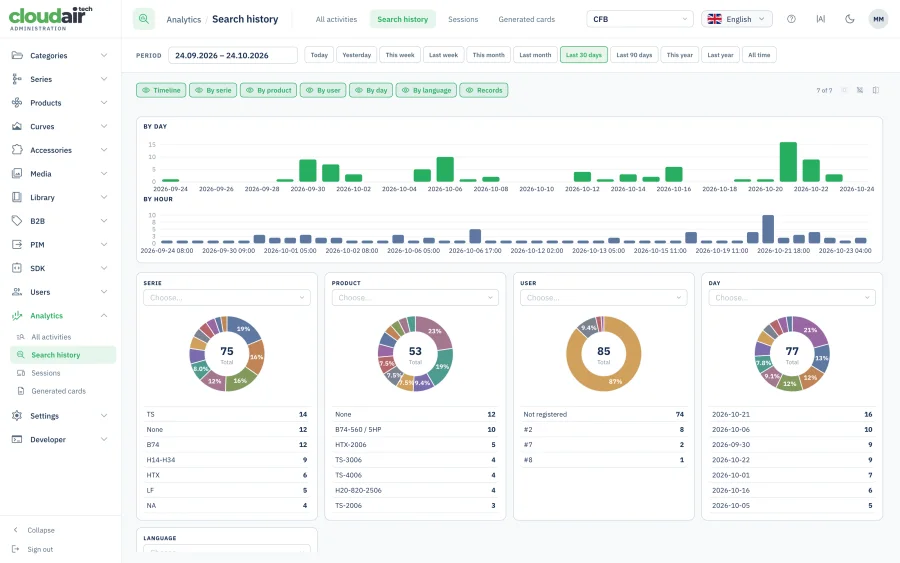Screen dimensions: 900x563
Task: Click the 19% blue segment in serie donut
Action: pos(245,329)
